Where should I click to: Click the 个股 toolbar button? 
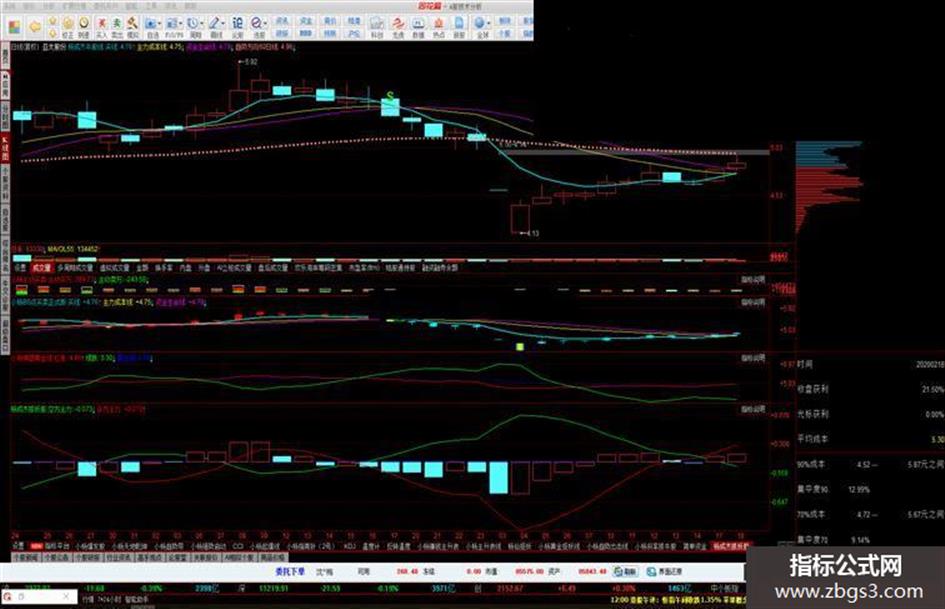pyautogui.click(x=504, y=34)
